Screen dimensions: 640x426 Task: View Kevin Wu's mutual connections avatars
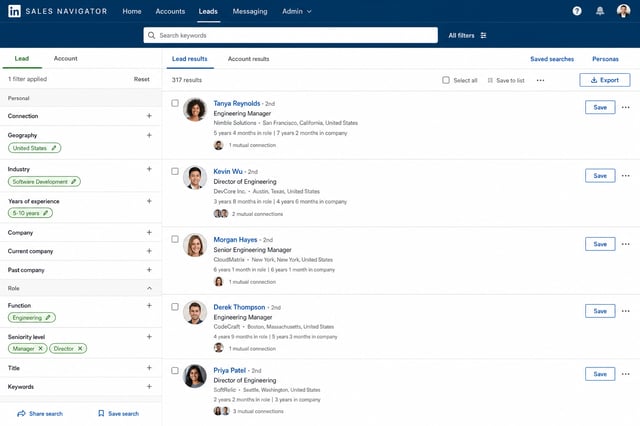point(221,213)
